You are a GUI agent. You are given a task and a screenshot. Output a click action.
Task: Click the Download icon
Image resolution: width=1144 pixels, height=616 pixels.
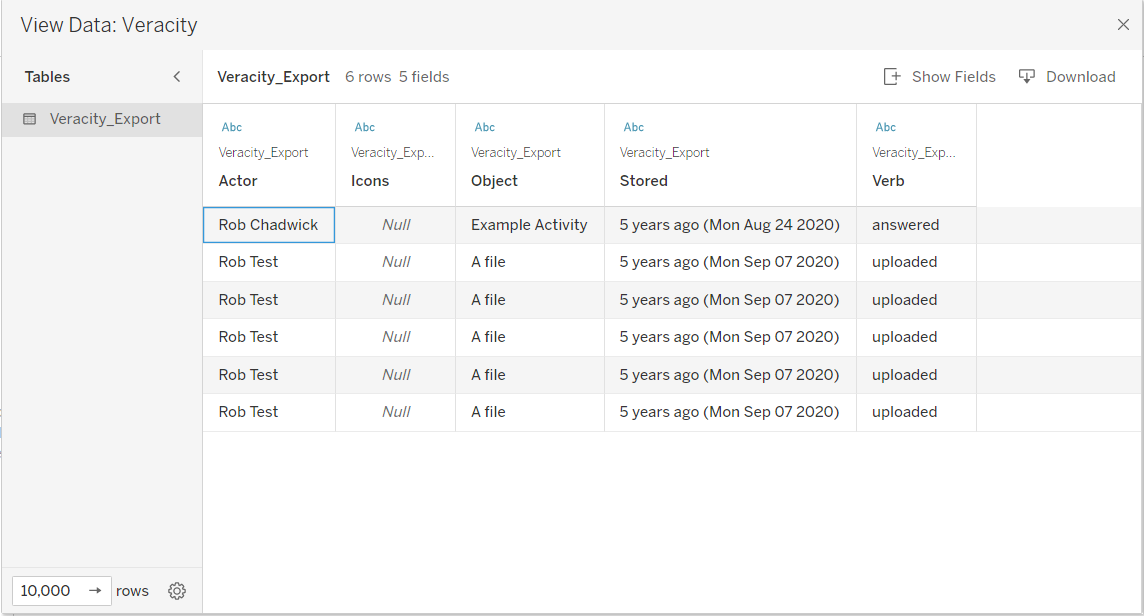click(1027, 77)
